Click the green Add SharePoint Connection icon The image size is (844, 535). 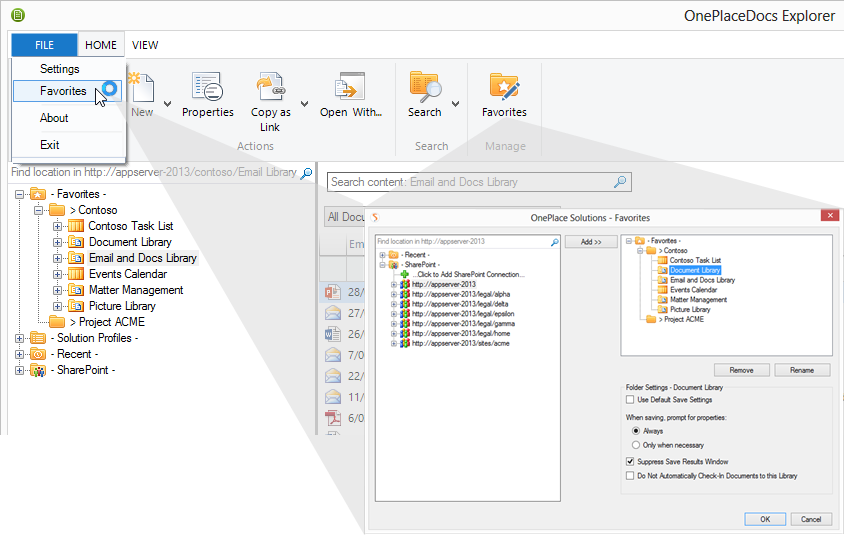[x=404, y=274]
